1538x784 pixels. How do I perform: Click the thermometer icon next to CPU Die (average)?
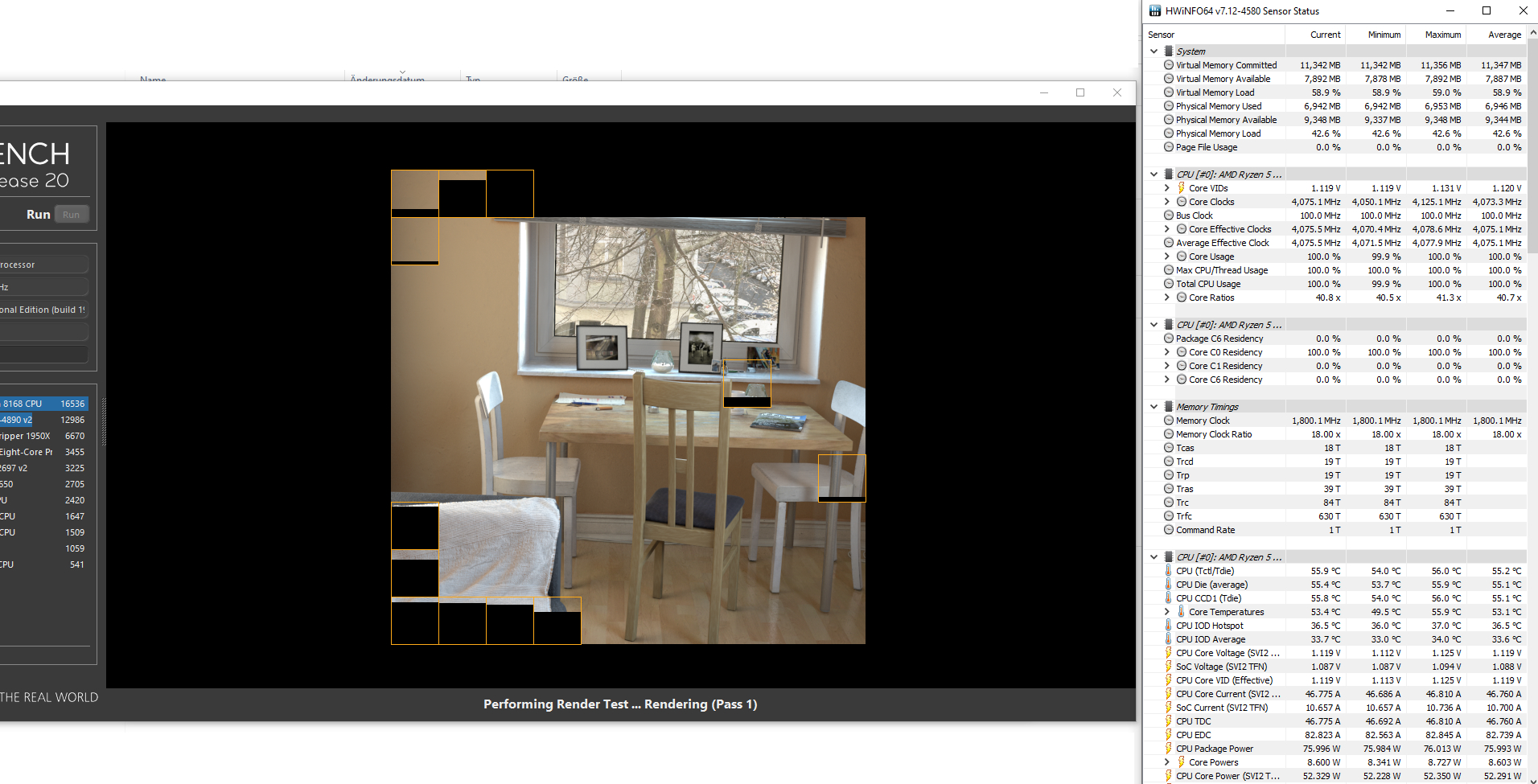click(1169, 585)
